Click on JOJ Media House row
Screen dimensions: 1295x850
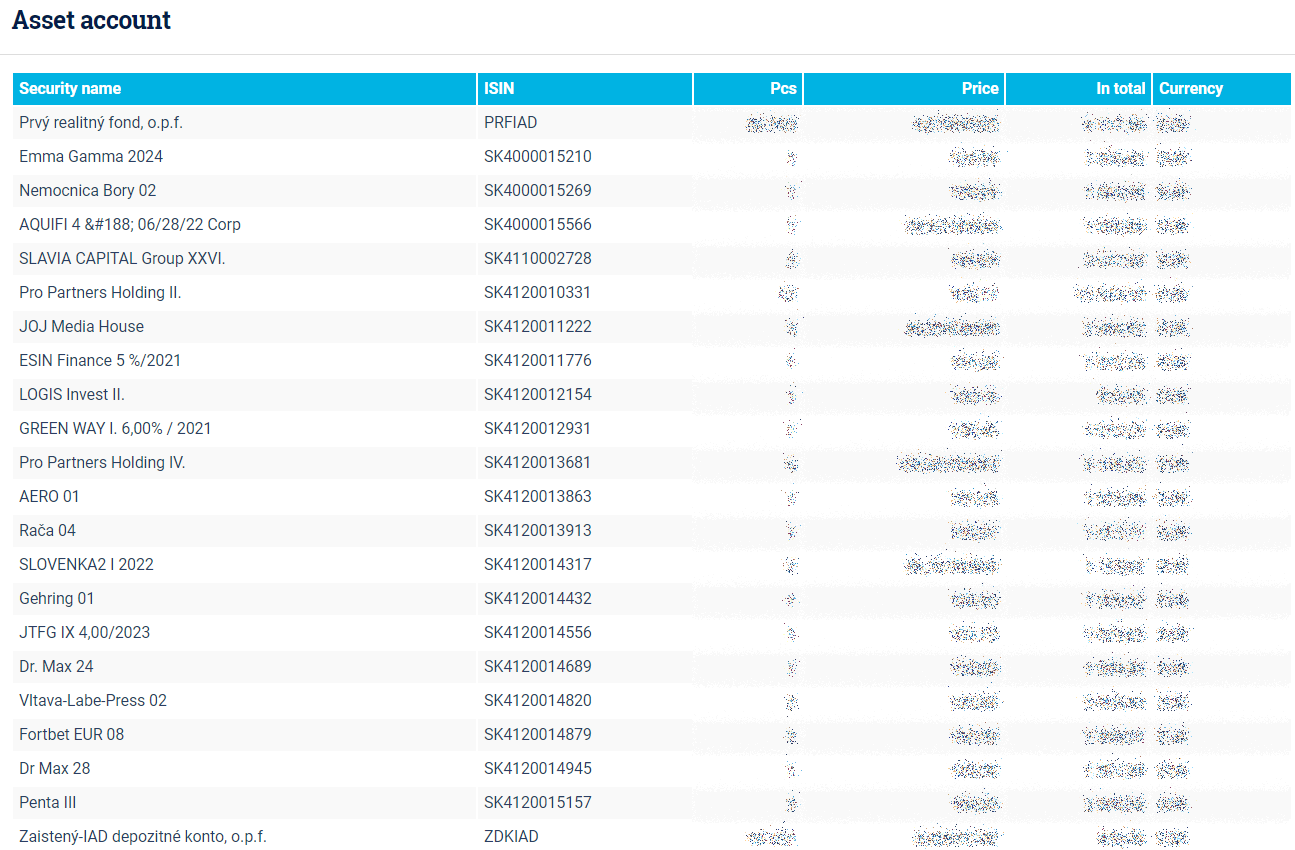(81, 326)
